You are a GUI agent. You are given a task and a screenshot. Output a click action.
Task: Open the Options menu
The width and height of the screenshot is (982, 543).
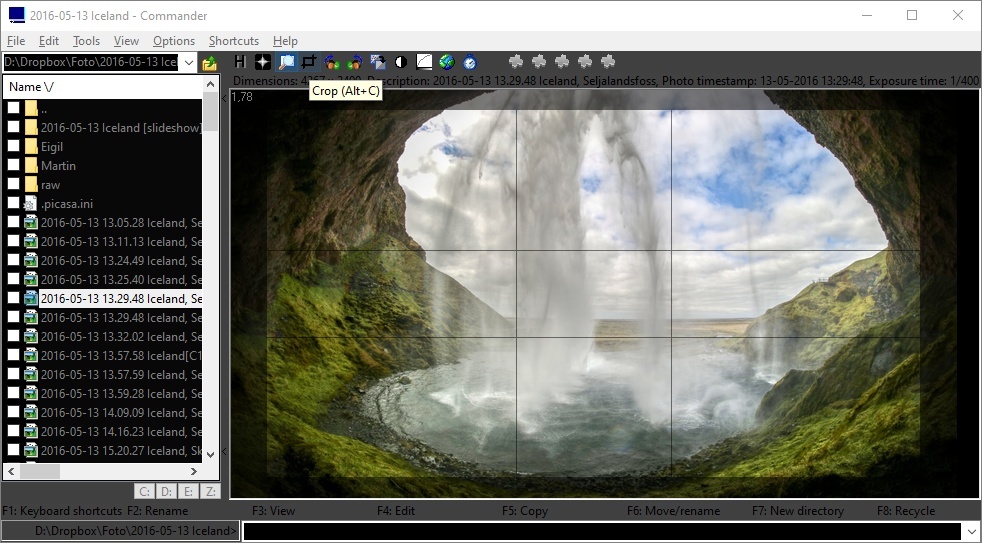tap(173, 41)
